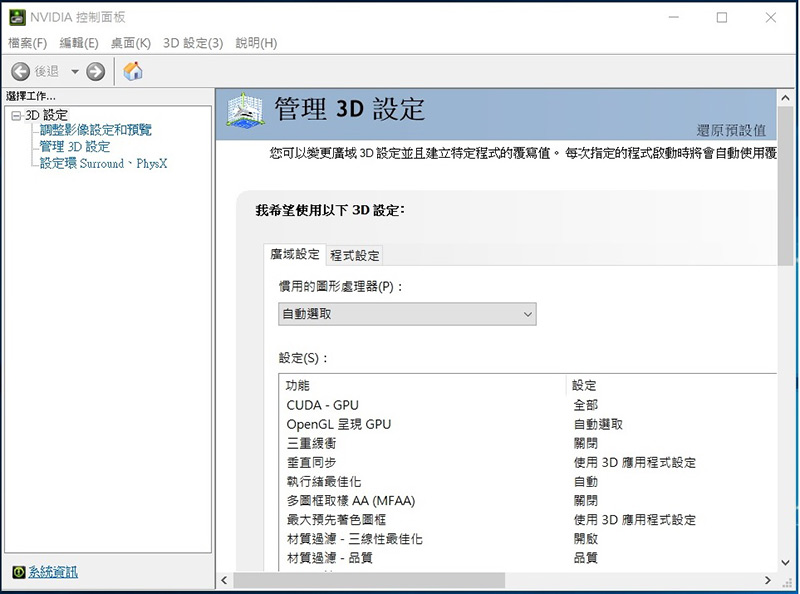Open the 桌面(K) menu
This screenshot has height=594, width=800.
click(x=130, y=43)
